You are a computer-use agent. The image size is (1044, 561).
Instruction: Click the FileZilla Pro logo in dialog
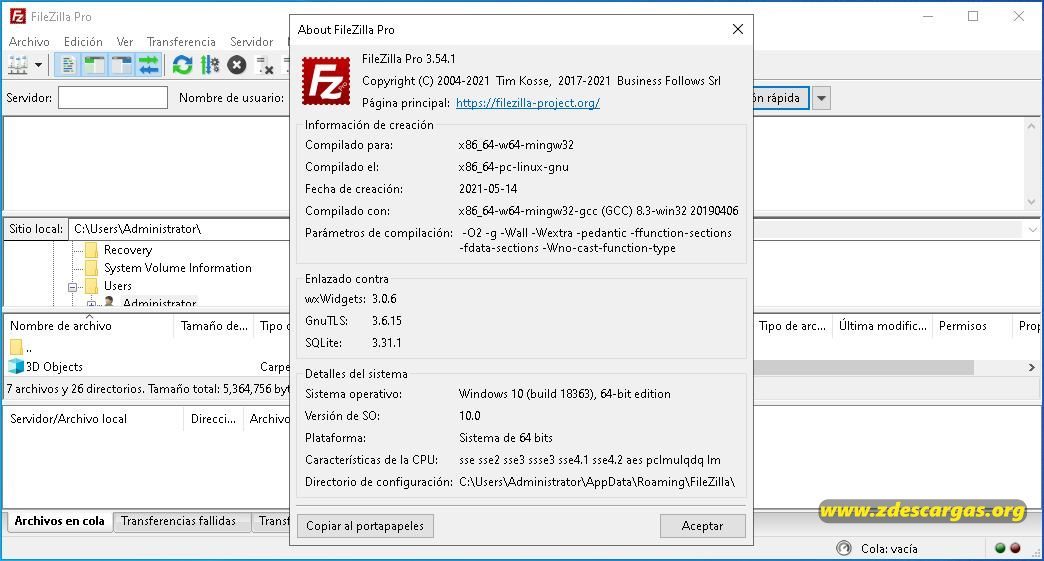(x=326, y=81)
